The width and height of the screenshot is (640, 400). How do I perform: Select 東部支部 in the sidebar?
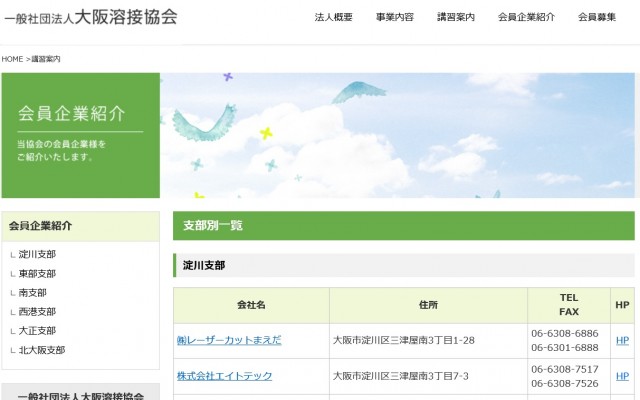tap(37, 273)
